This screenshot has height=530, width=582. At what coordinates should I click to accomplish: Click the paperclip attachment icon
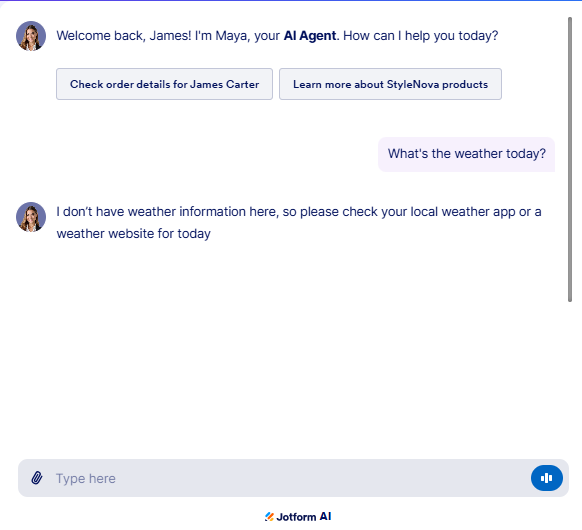37,478
